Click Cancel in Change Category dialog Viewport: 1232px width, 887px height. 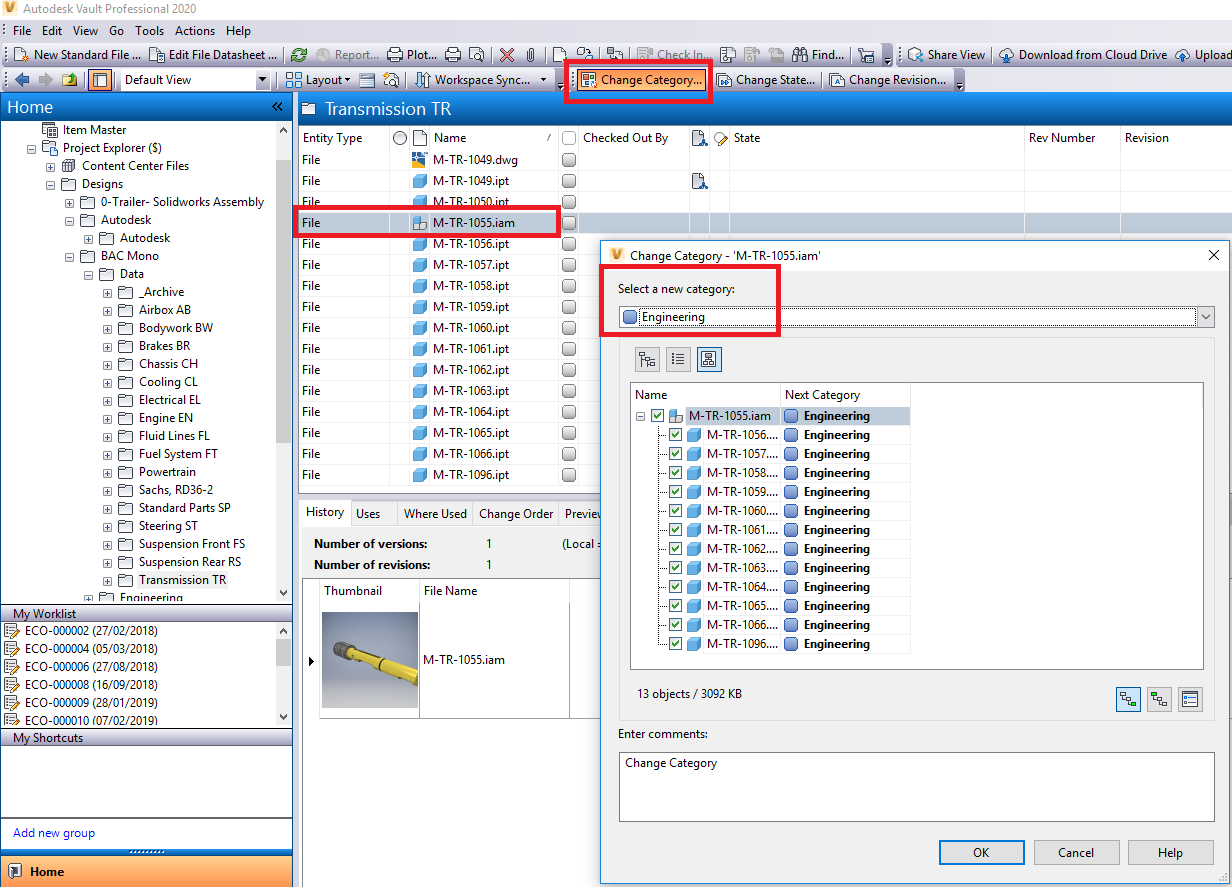pyautogui.click(x=1076, y=853)
